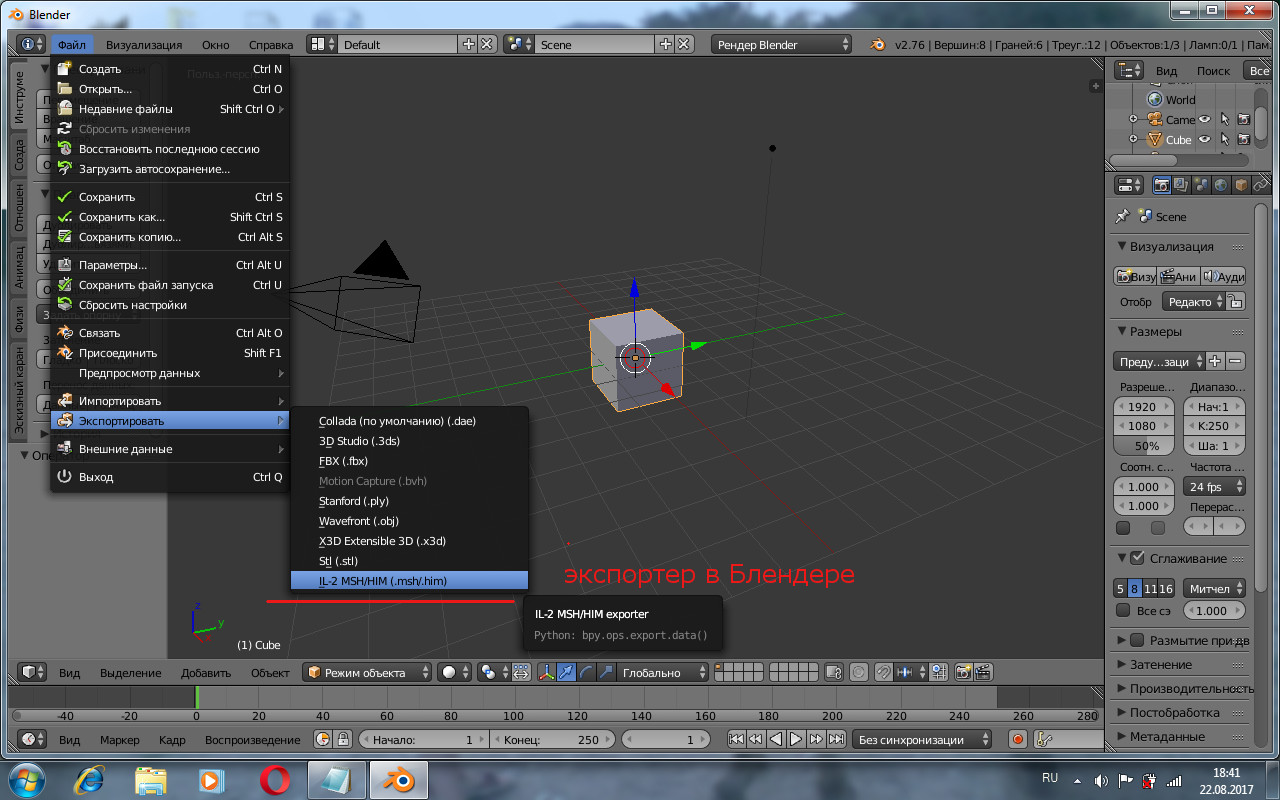Screen dimensions: 1280x800
Task: Select the IL-2 MSH/HIM export option
Action: pyautogui.click(x=409, y=581)
